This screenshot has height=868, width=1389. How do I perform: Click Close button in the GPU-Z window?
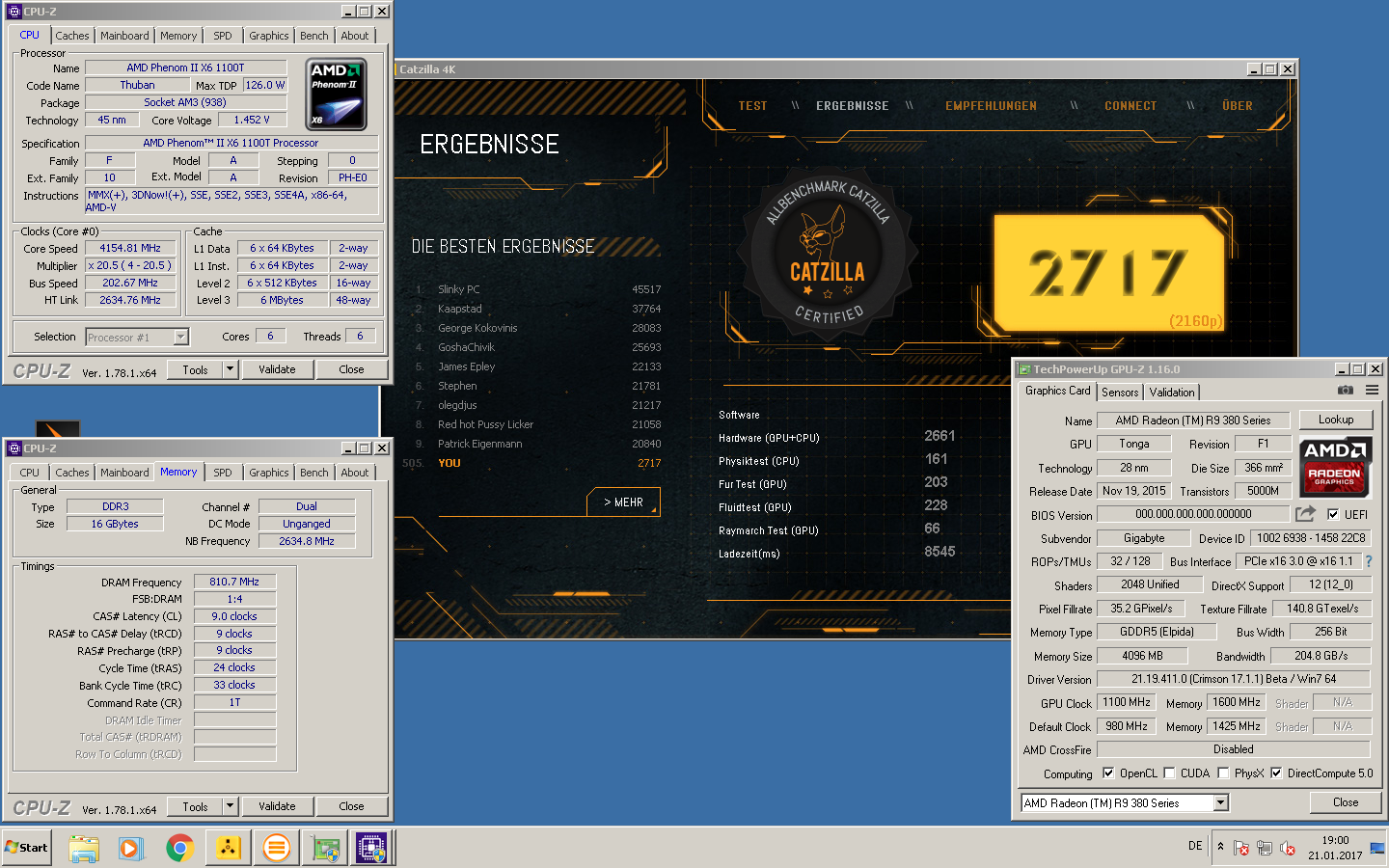1346,802
